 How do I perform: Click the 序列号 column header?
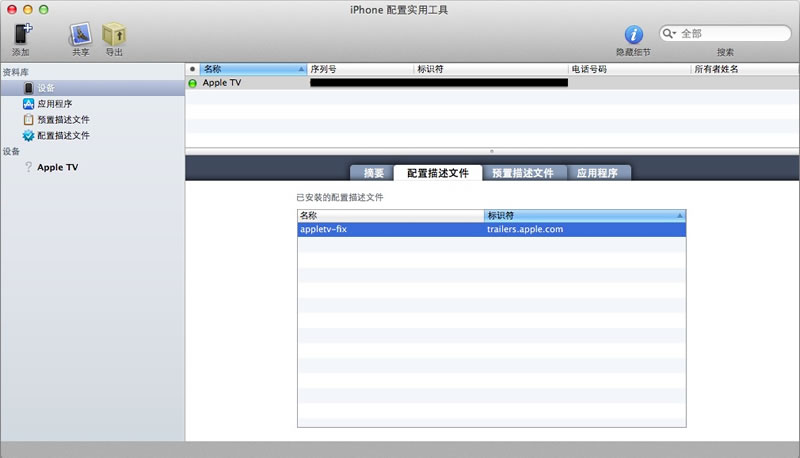(x=360, y=69)
